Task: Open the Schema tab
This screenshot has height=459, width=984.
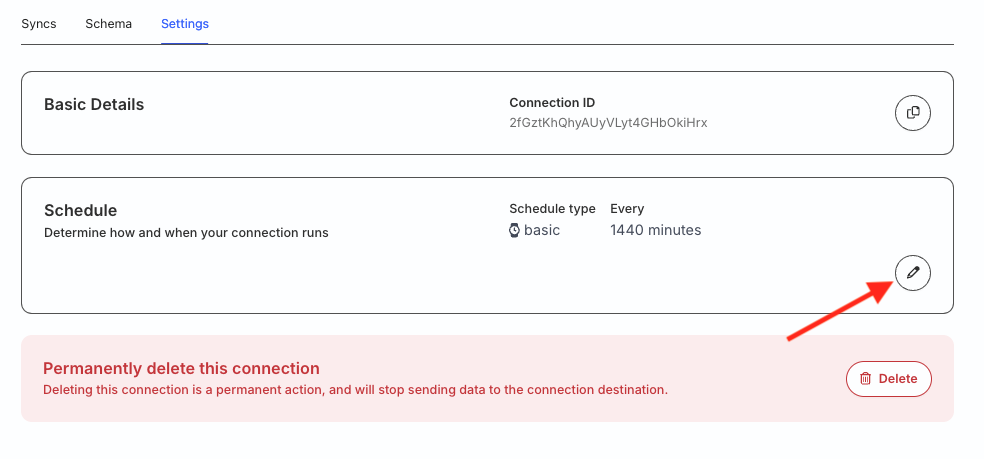Action: [x=109, y=24]
